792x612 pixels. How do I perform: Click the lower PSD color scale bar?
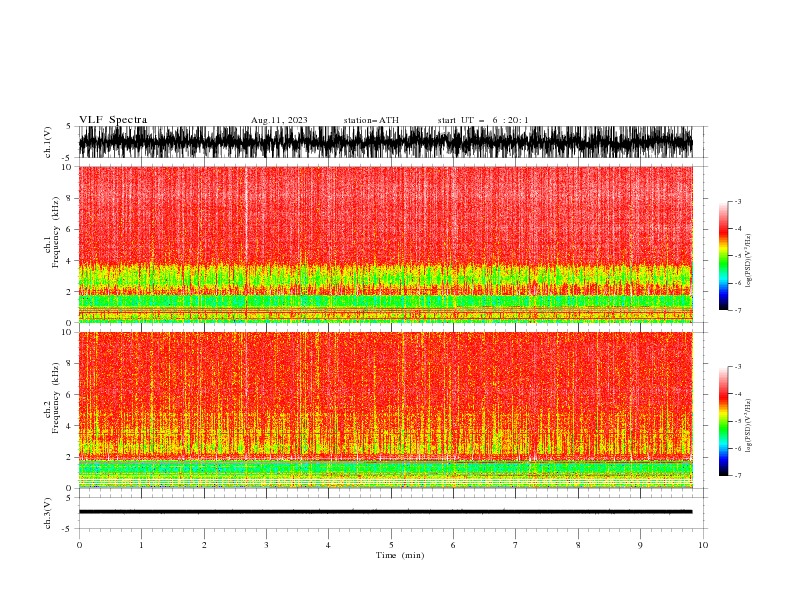723,421
